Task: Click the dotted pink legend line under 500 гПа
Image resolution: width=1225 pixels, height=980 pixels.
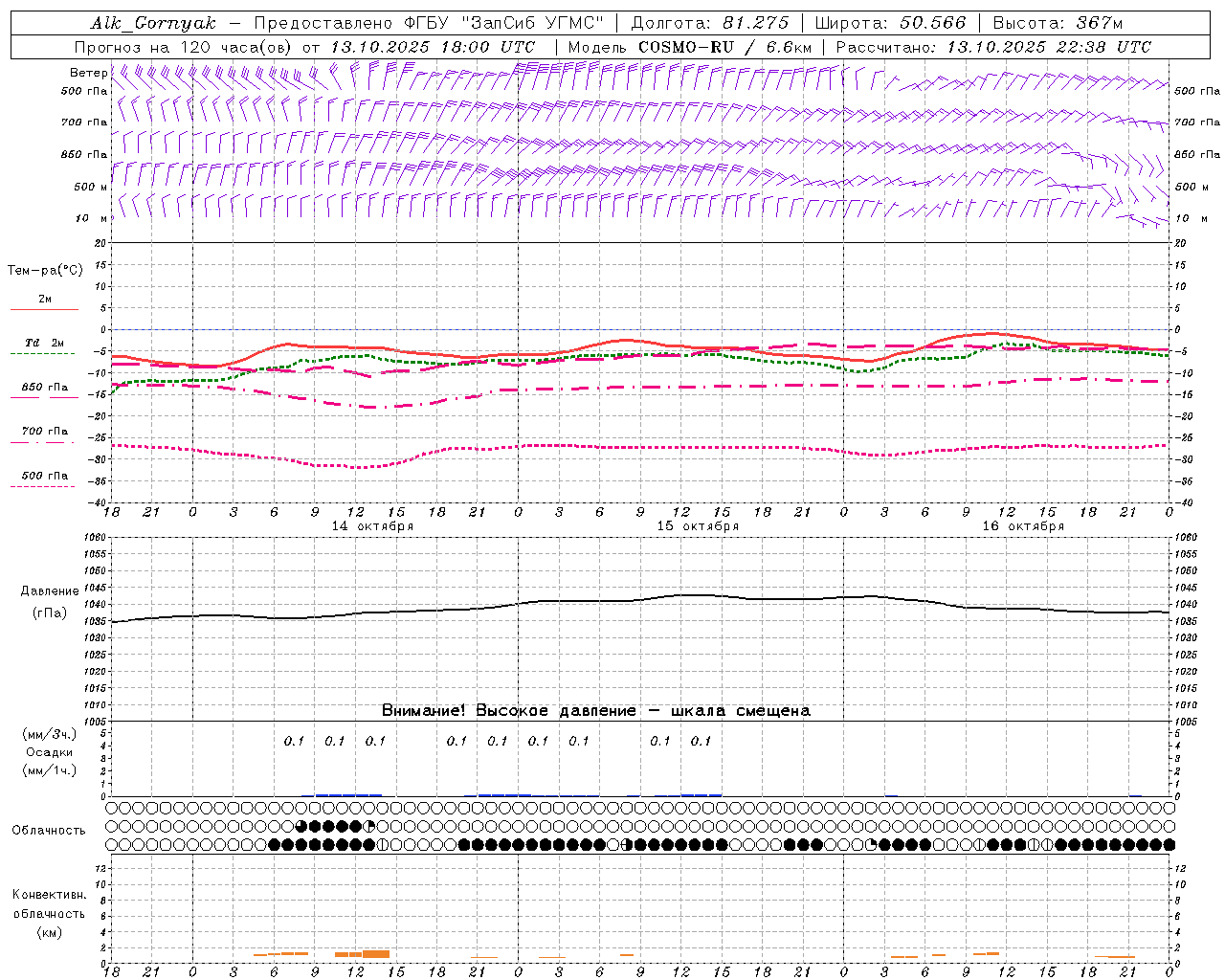Action: pyautogui.click(x=43, y=486)
